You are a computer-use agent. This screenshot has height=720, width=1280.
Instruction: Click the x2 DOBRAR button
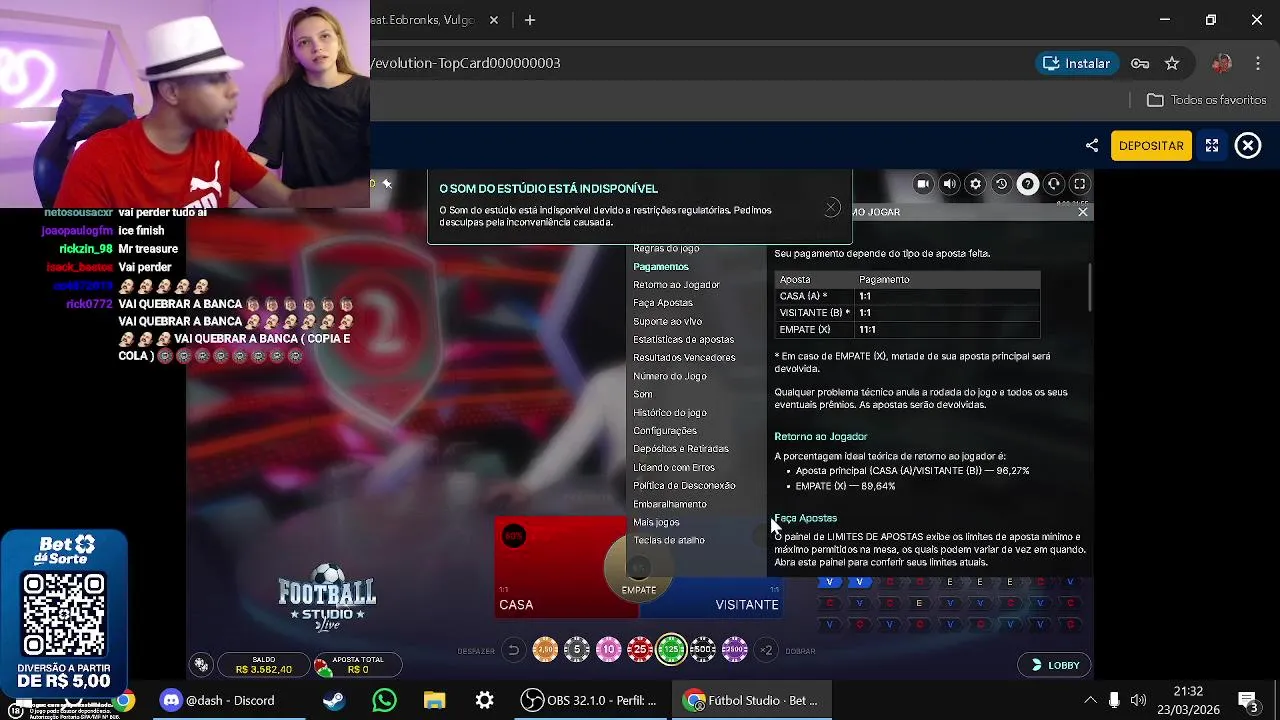point(766,650)
